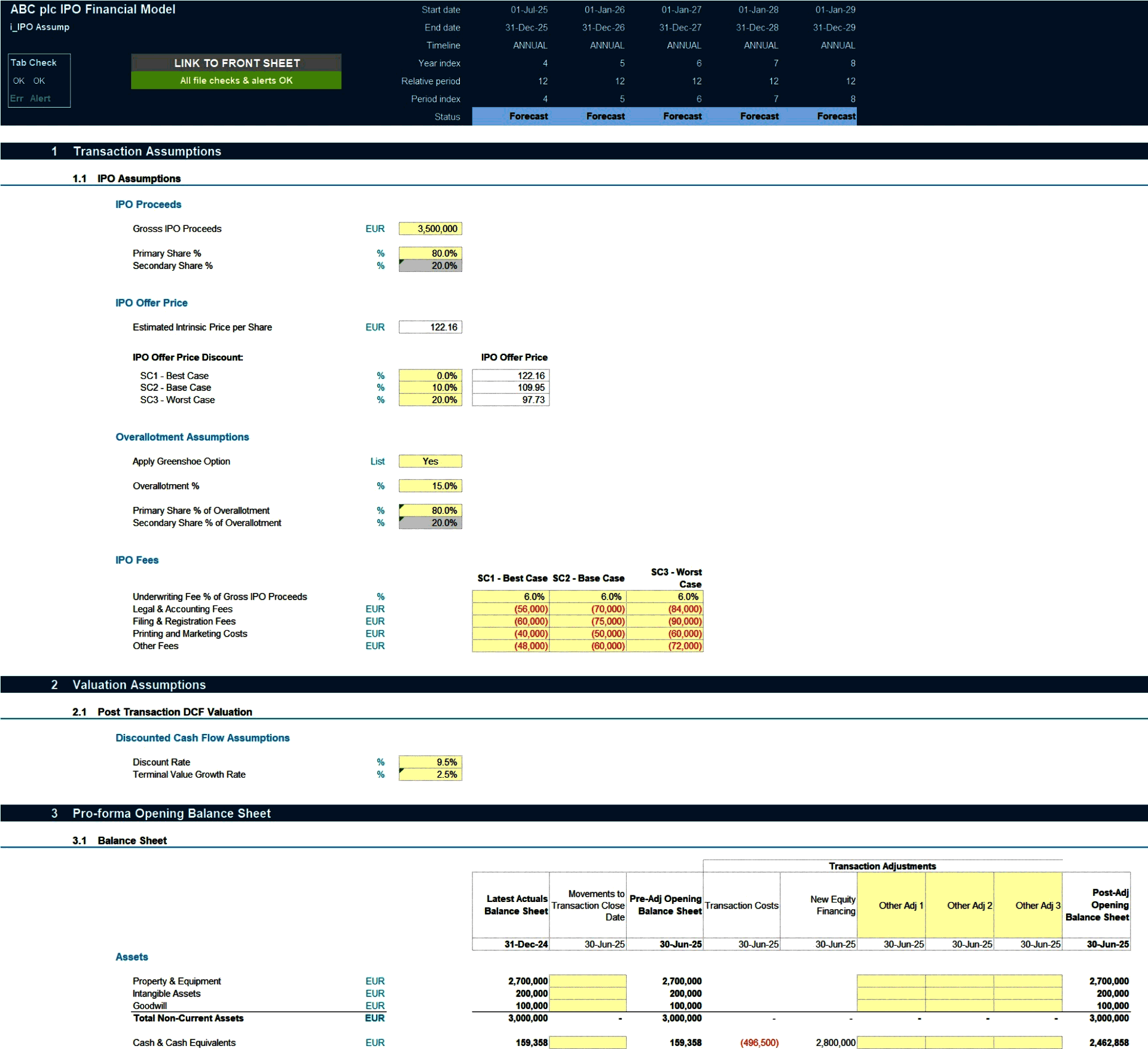Image resolution: width=1148 pixels, height=1049 pixels.
Task: Click the New Equity Financing column header
Action: (819, 905)
